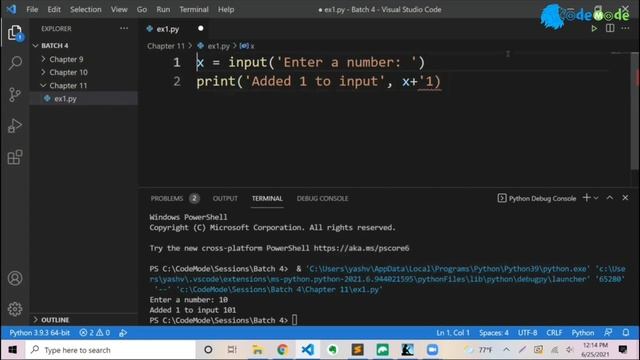
Task: Switch to the DEBUG CONSOLE tab
Action: pos(322,198)
